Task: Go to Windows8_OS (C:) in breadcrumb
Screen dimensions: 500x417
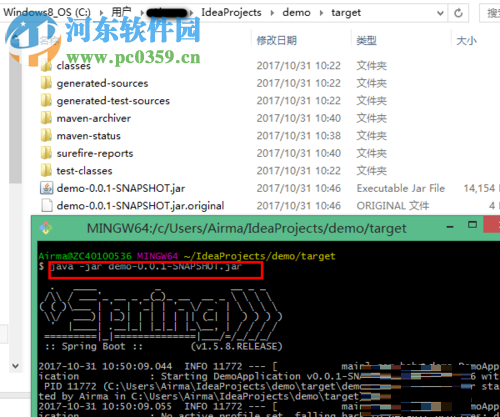Action: pos(47,13)
